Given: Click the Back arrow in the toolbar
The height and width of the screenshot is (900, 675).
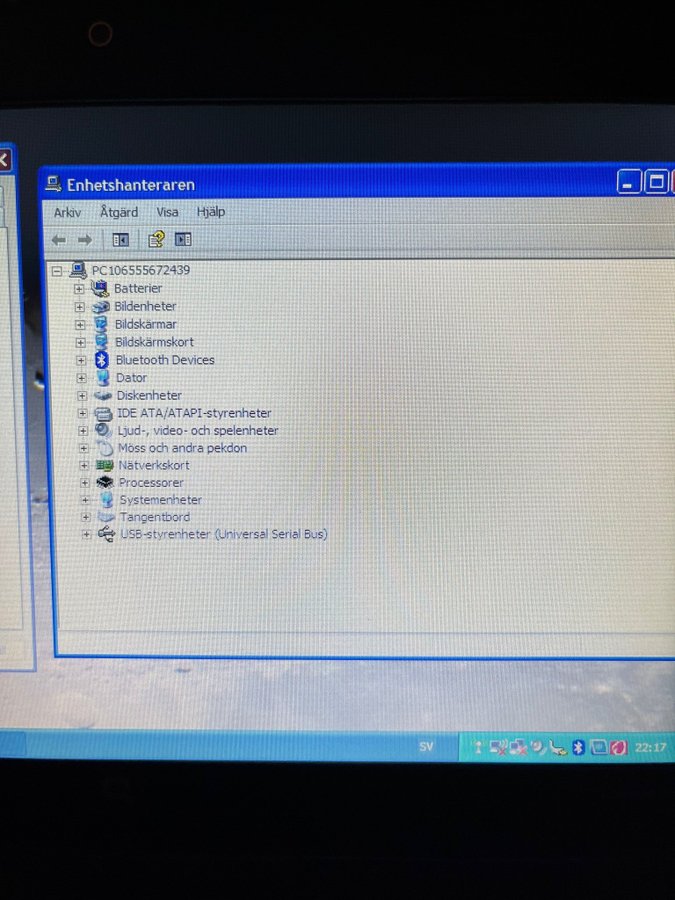Looking at the screenshot, I should (59, 240).
